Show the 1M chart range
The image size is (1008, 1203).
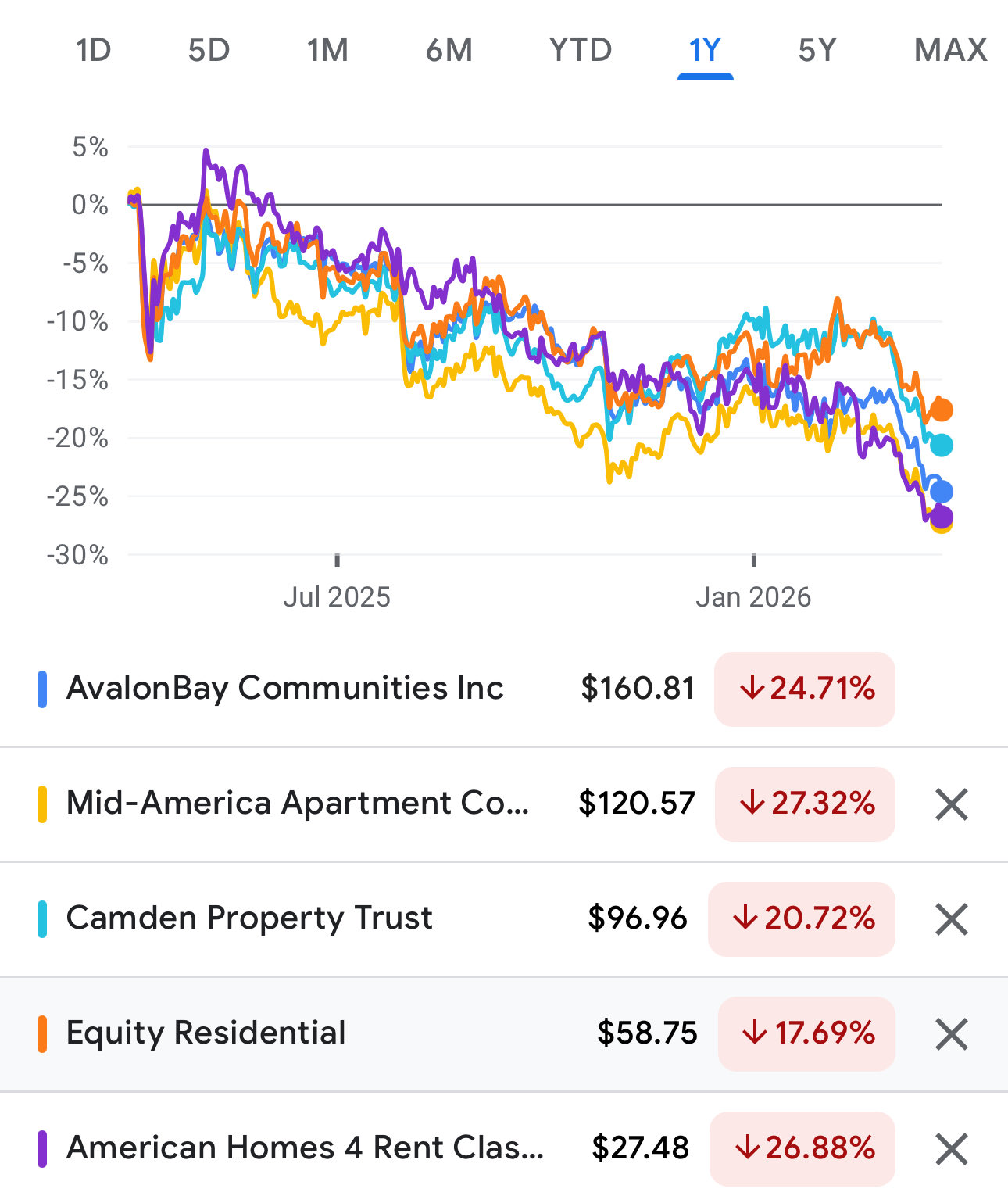coord(327,50)
